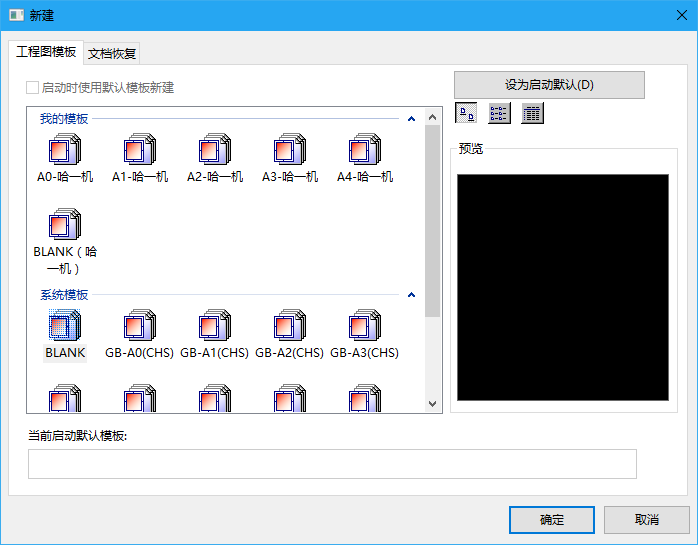Click the 新建 window title icon
The width and height of the screenshot is (698, 545).
[16, 15]
